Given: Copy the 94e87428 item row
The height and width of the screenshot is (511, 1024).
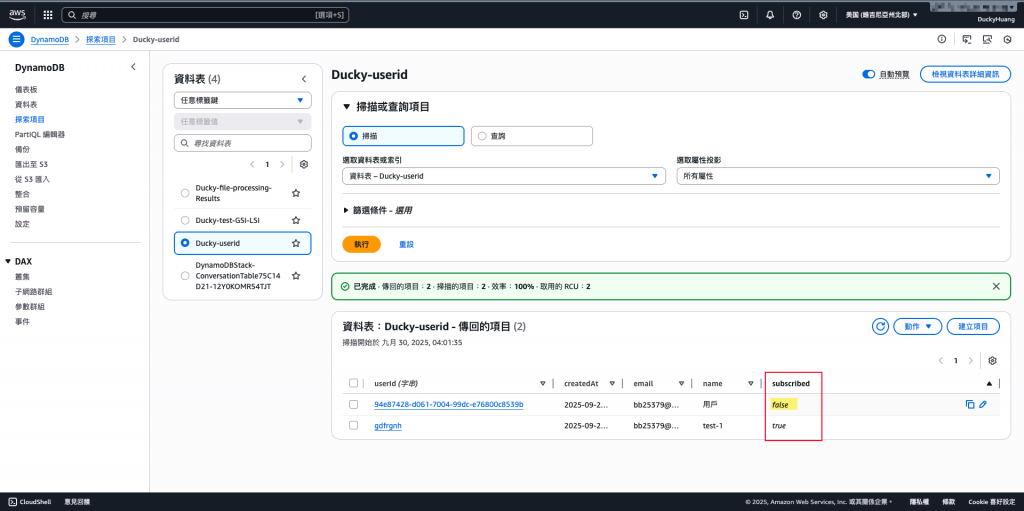Looking at the screenshot, I should pyautogui.click(x=970, y=404).
